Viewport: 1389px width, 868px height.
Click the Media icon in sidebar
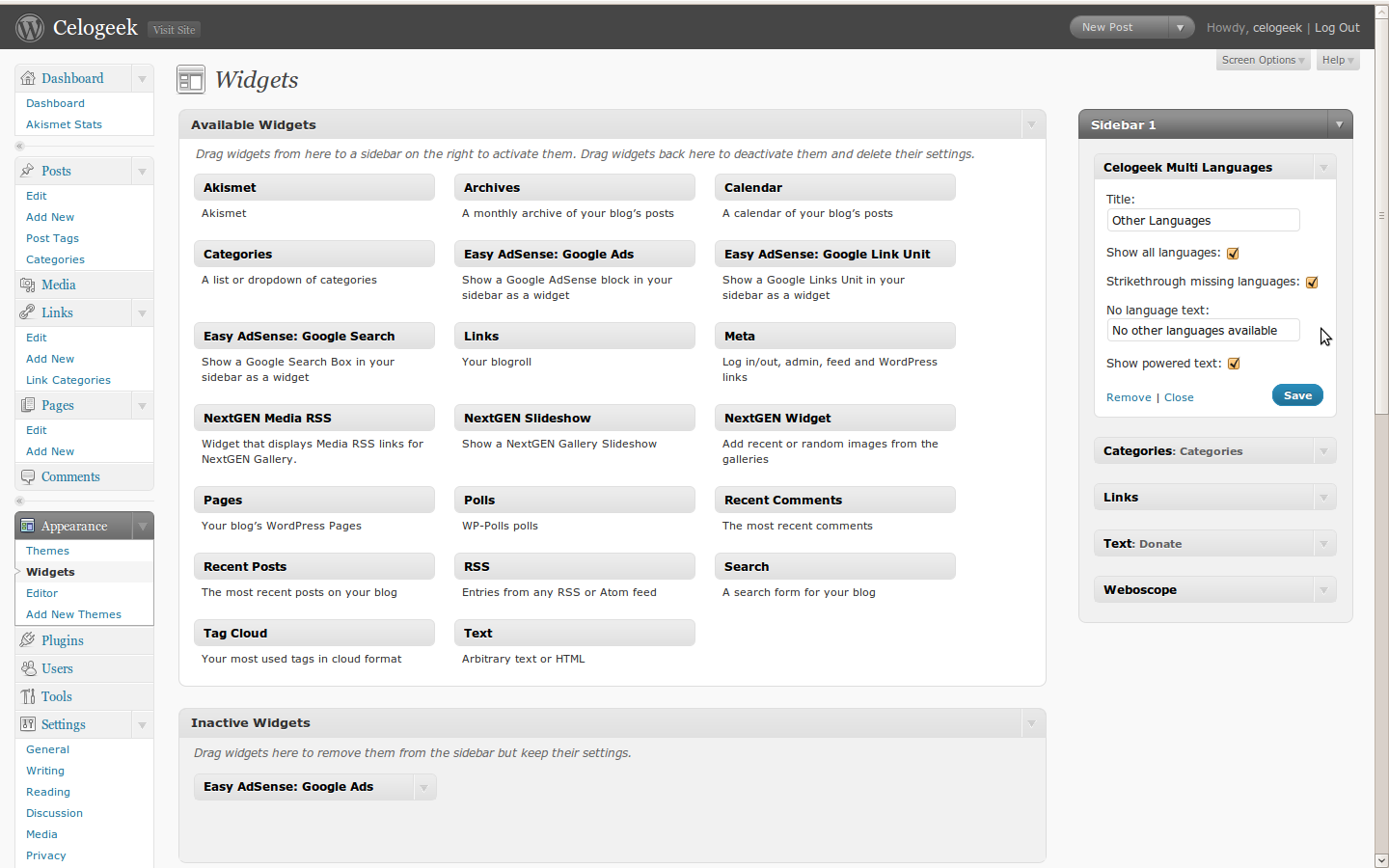[28, 285]
